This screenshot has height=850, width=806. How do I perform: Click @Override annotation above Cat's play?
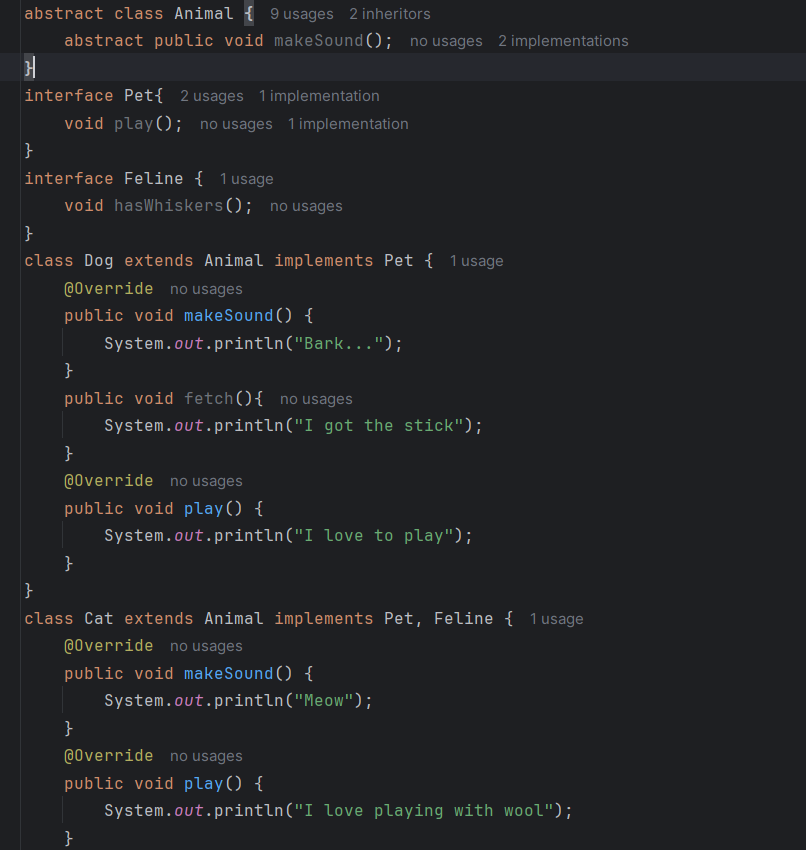pyautogui.click(x=109, y=756)
